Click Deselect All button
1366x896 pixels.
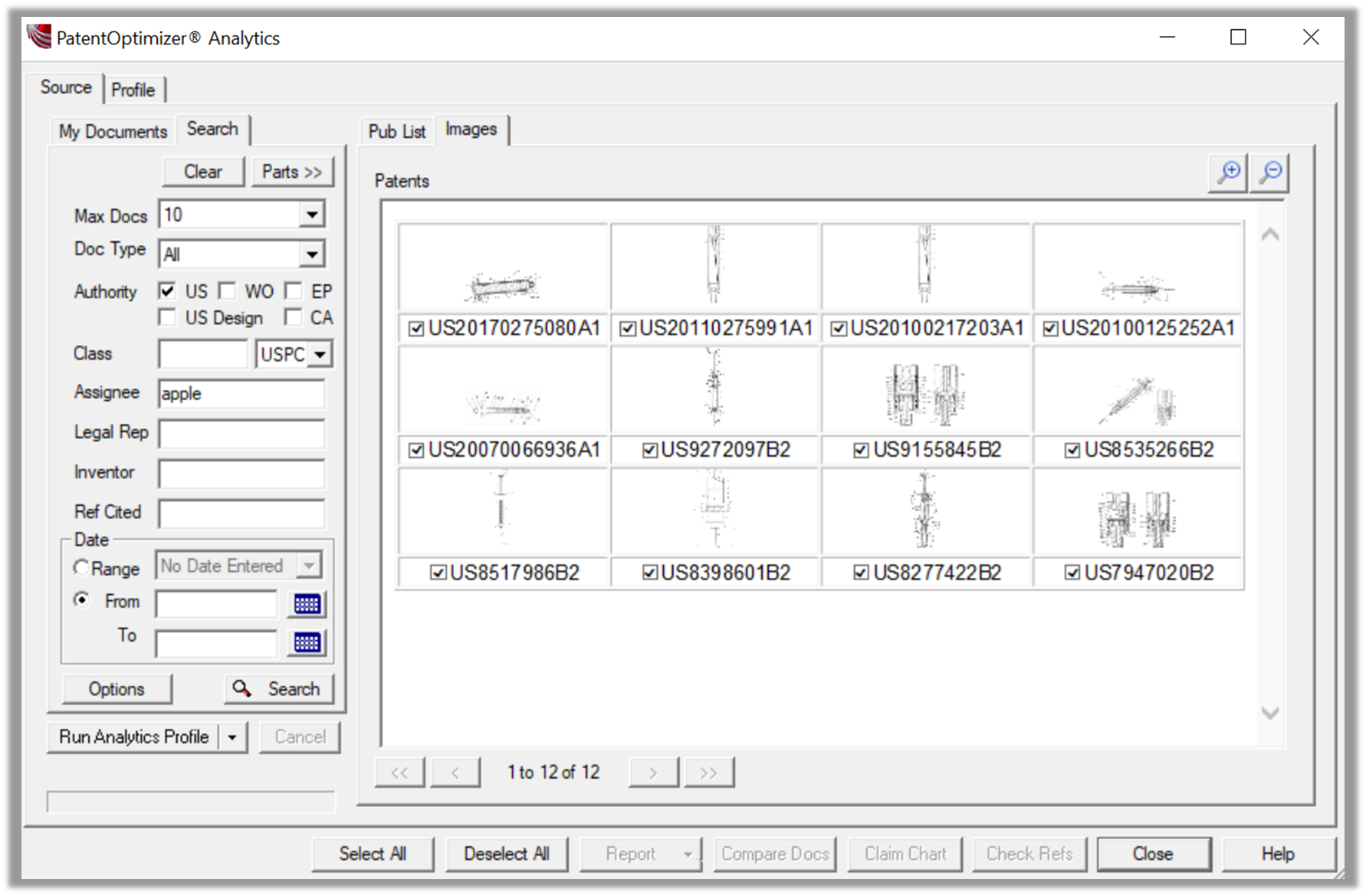pyautogui.click(x=507, y=854)
